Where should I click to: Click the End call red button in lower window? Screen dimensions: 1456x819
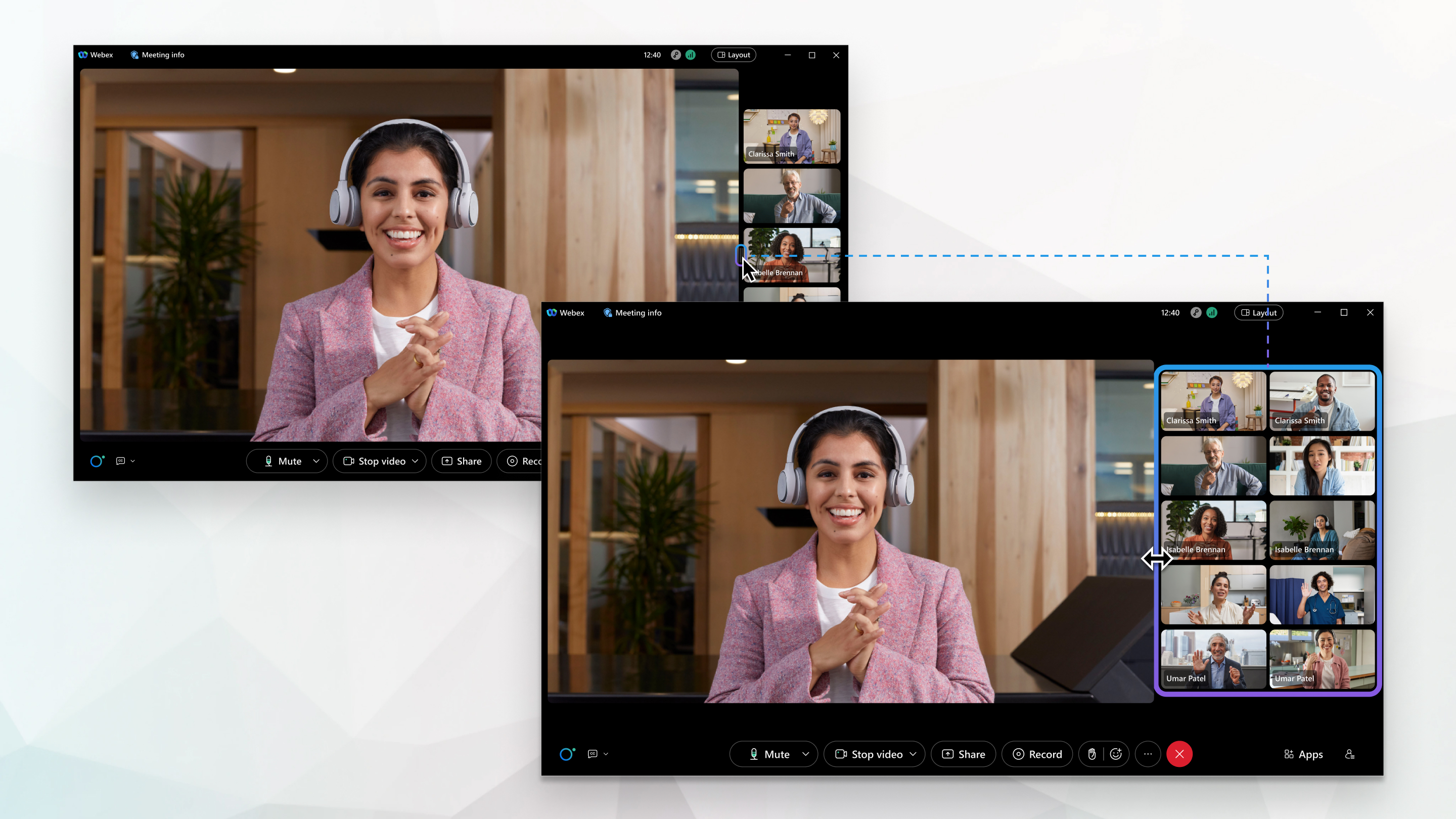point(1180,754)
